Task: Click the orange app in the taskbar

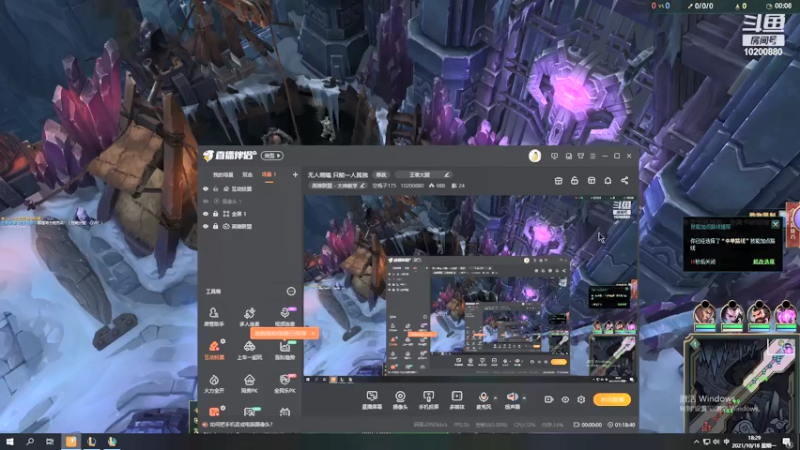Action: (x=71, y=442)
